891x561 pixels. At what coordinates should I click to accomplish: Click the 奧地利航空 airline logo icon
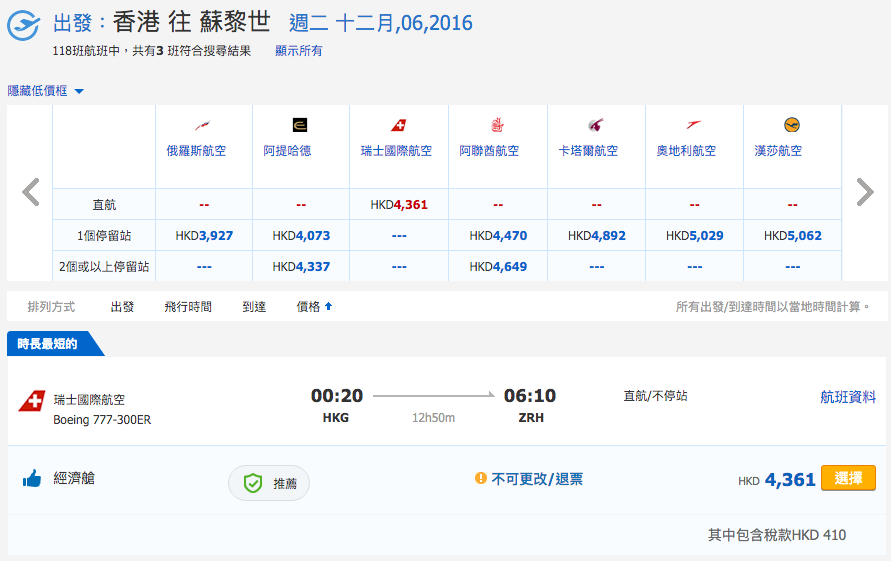[694, 125]
